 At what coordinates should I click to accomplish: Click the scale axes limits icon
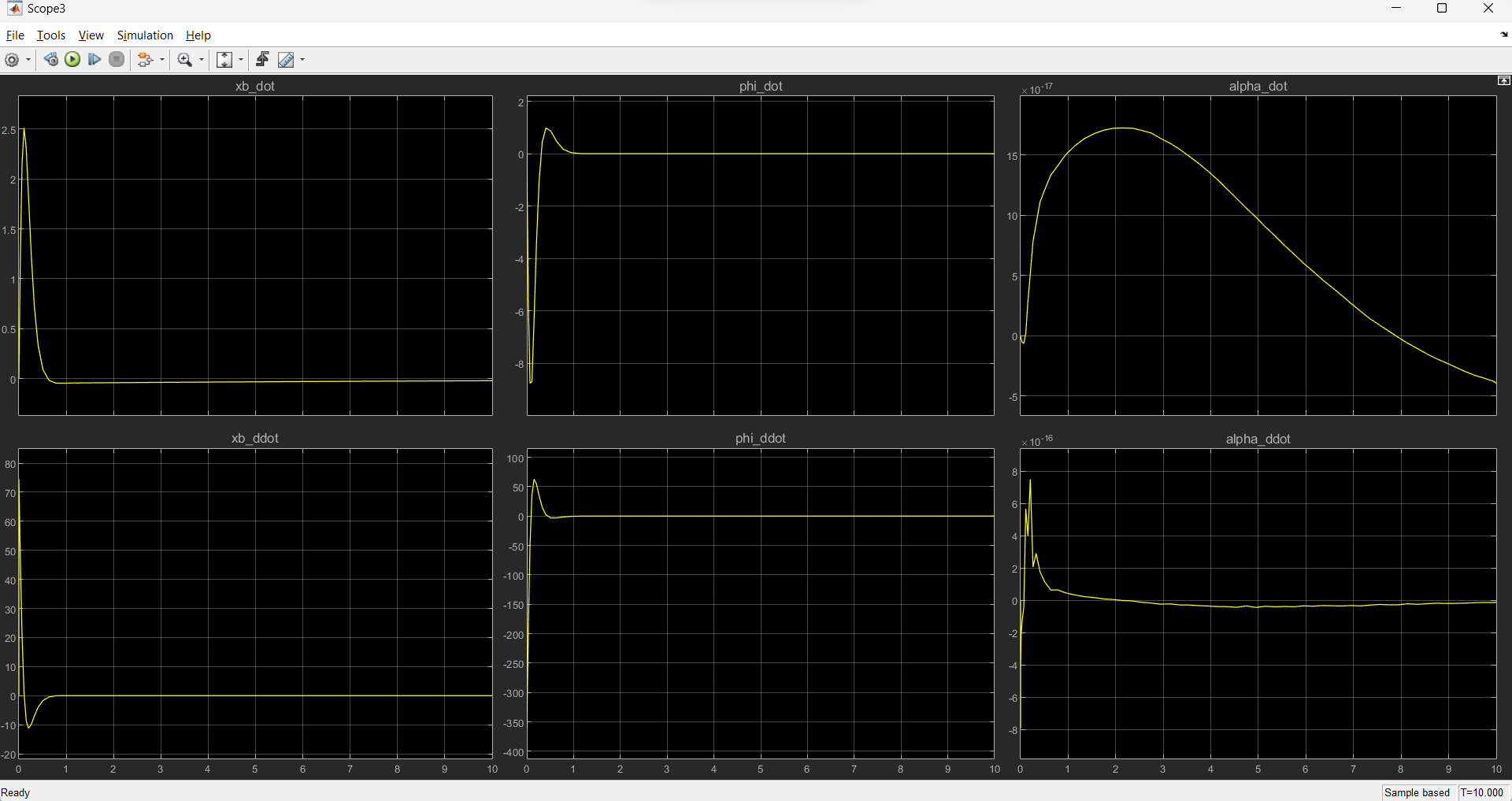click(x=224, y=60)
